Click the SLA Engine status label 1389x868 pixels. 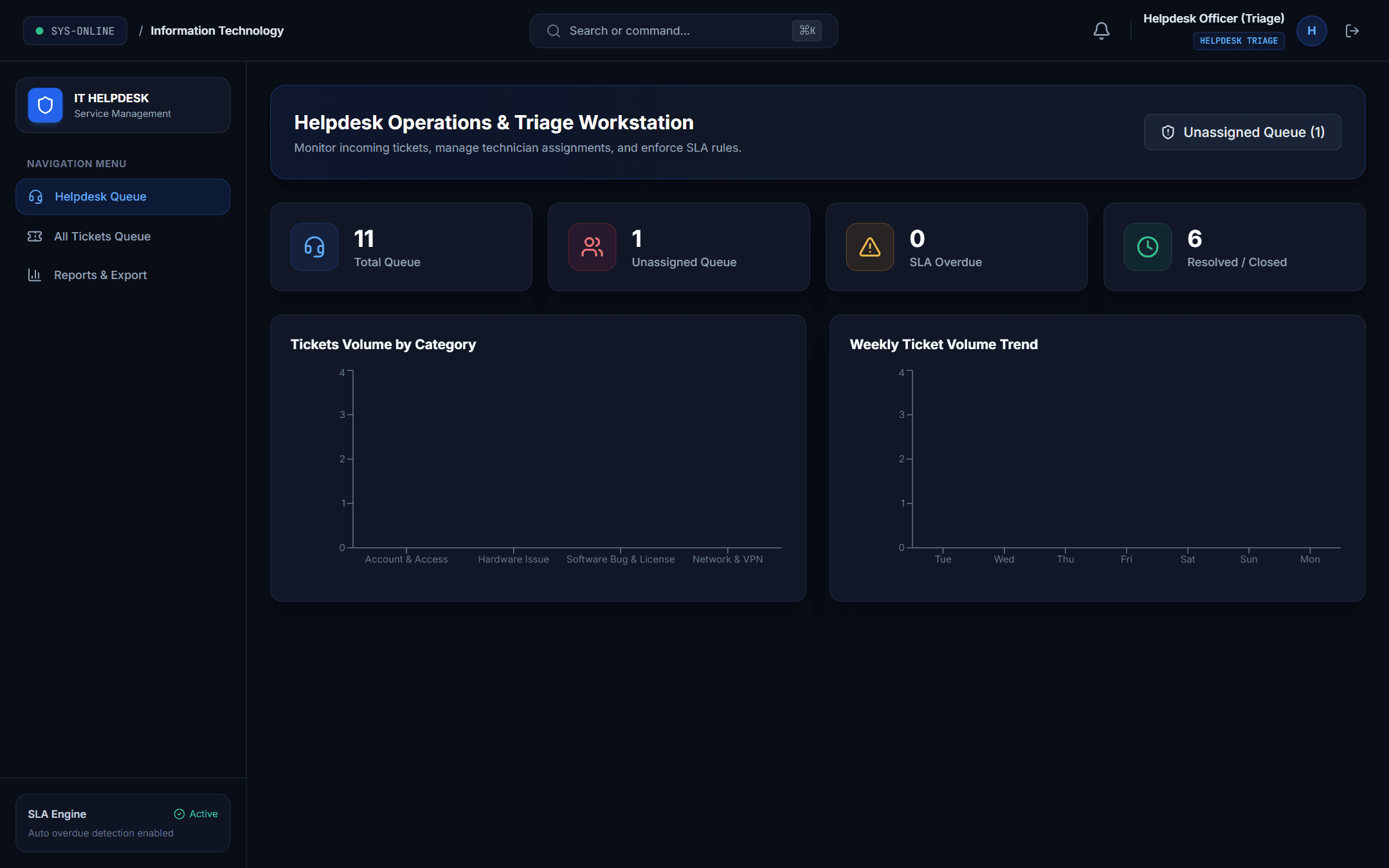(x=57, y=814)
